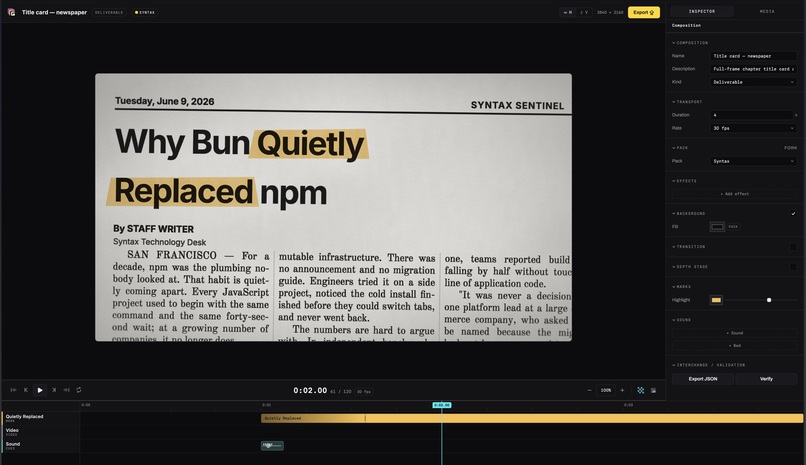Click the Description input field
The image size is (806, 465).
(754, 69)
